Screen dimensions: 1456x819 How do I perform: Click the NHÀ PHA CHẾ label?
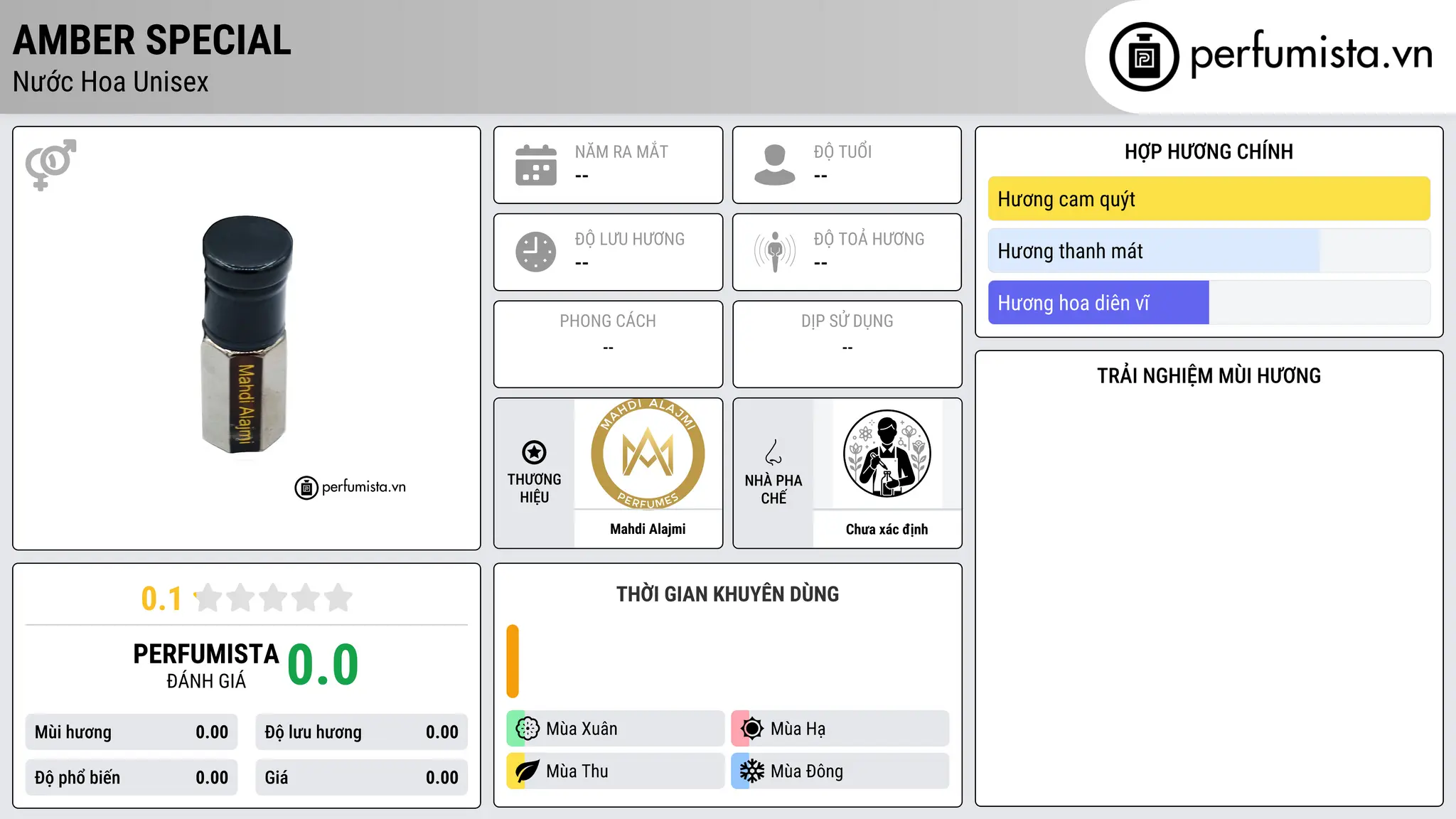point(773,489)
